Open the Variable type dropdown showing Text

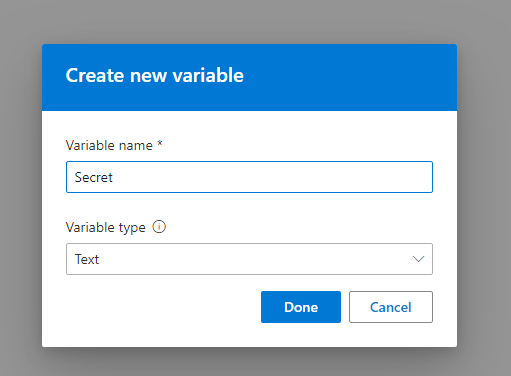(249, 259)
